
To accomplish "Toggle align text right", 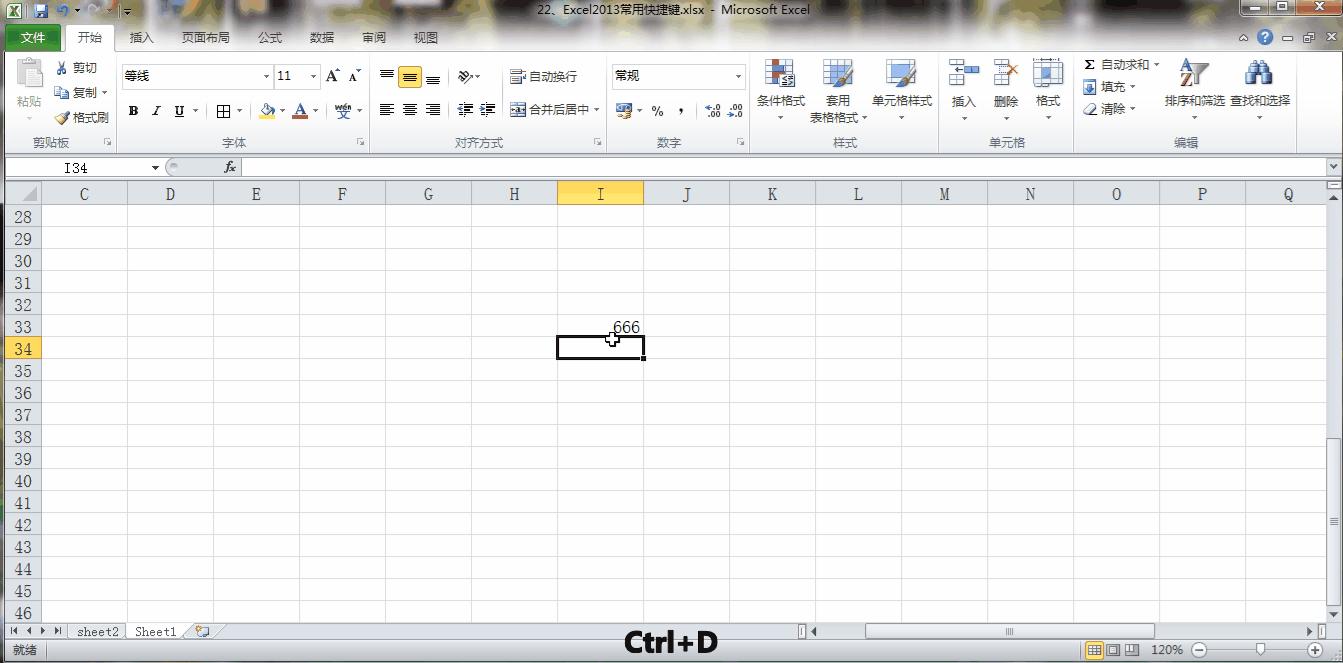I will (433, 110).
